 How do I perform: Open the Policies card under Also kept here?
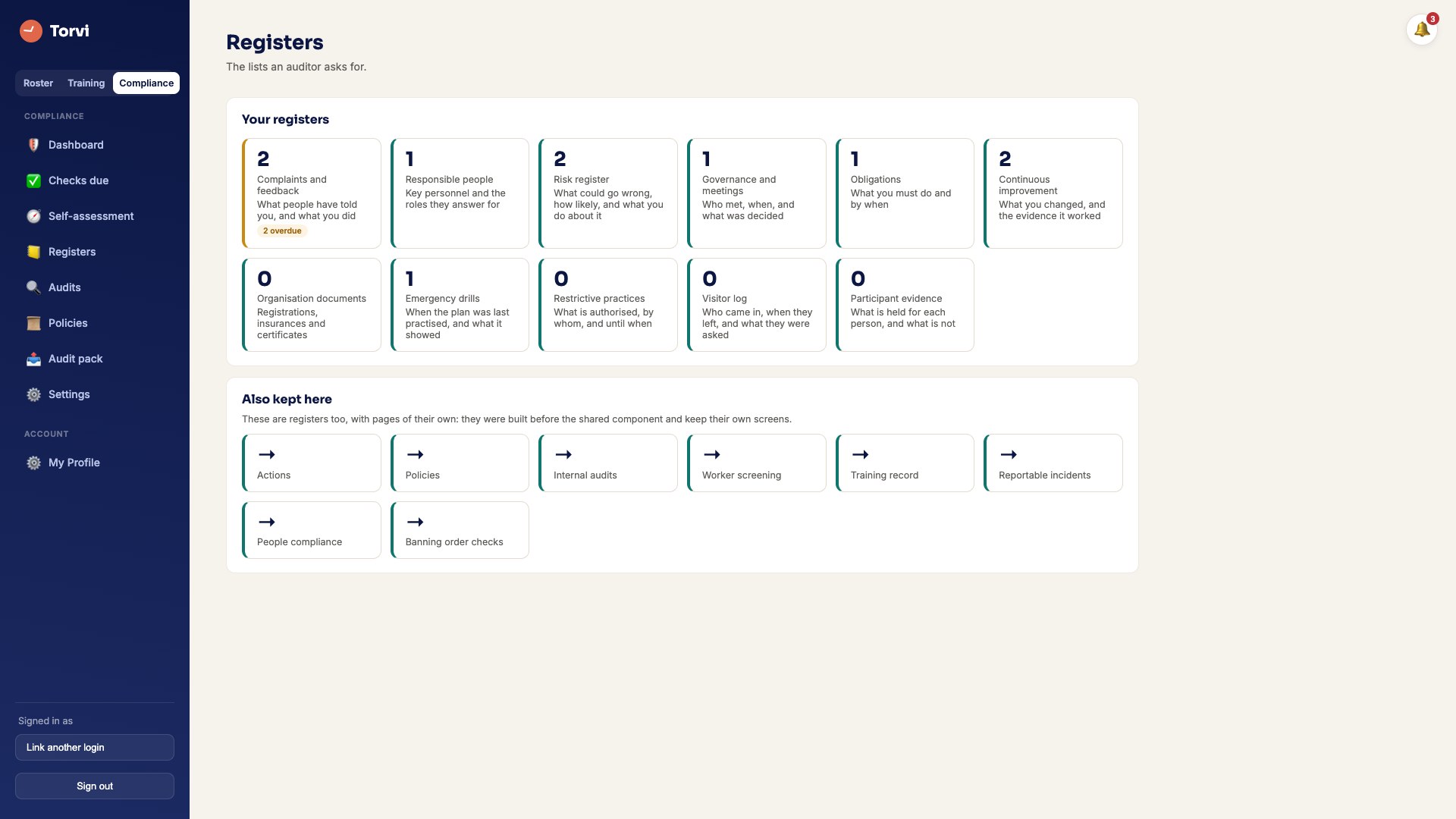pyautogui.click(x=460, y=463)
